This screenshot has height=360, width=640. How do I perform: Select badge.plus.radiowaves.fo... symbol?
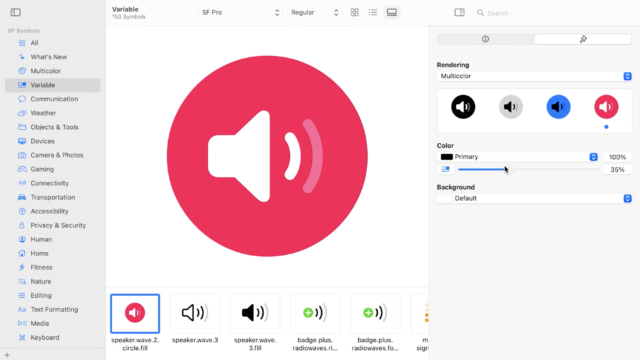(375, 313)
